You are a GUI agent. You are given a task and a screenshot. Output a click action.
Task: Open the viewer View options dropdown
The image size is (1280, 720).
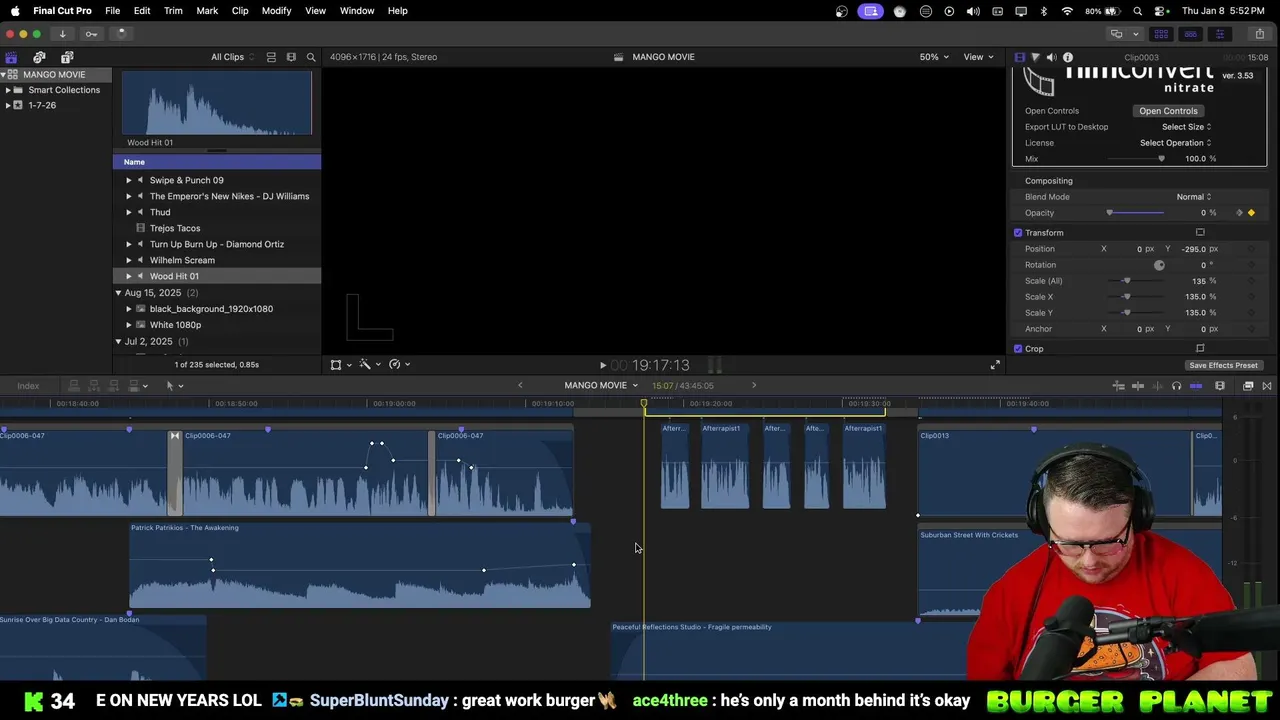click(978, 57)
